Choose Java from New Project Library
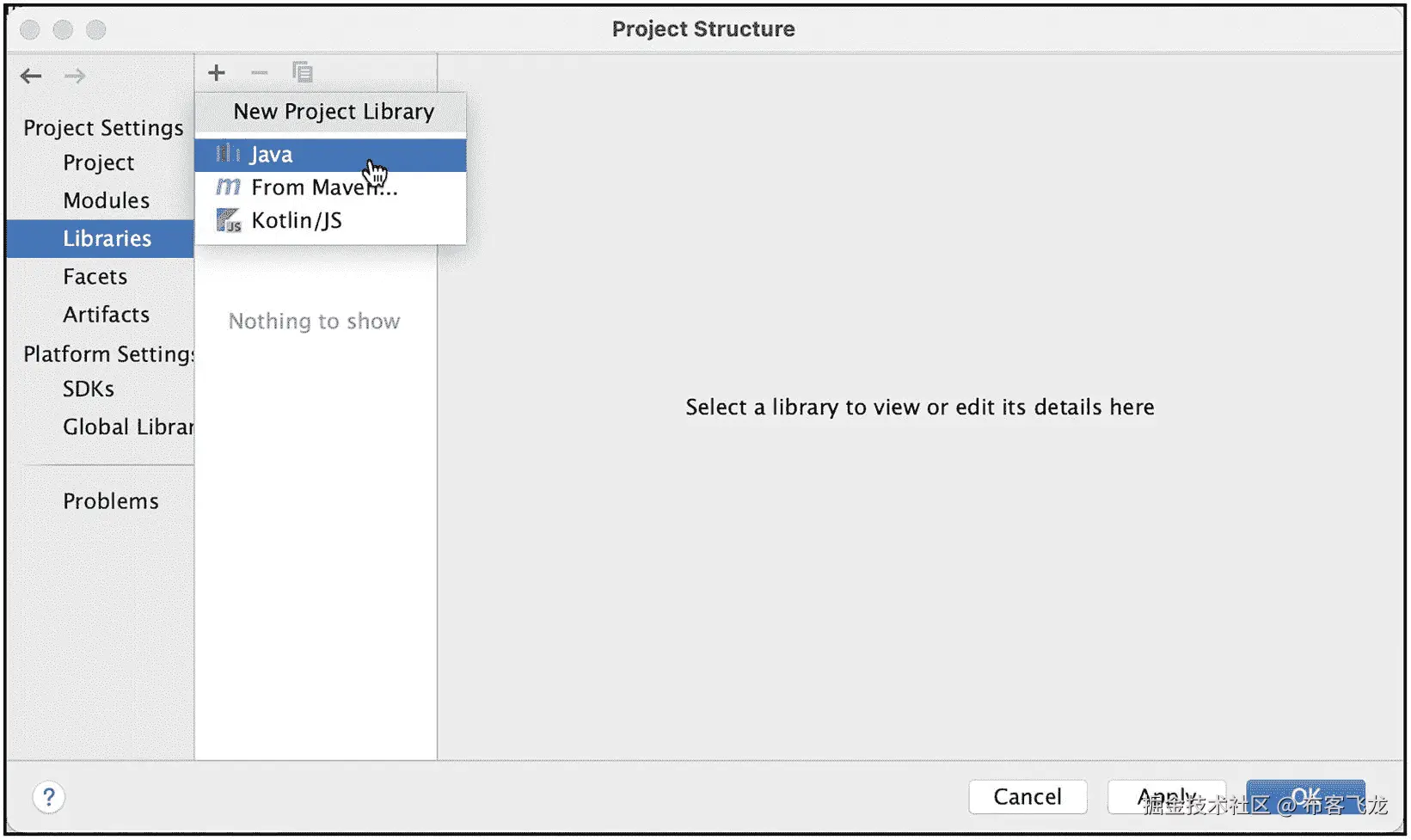The image size is (1411, 840). tap(272, 155)
